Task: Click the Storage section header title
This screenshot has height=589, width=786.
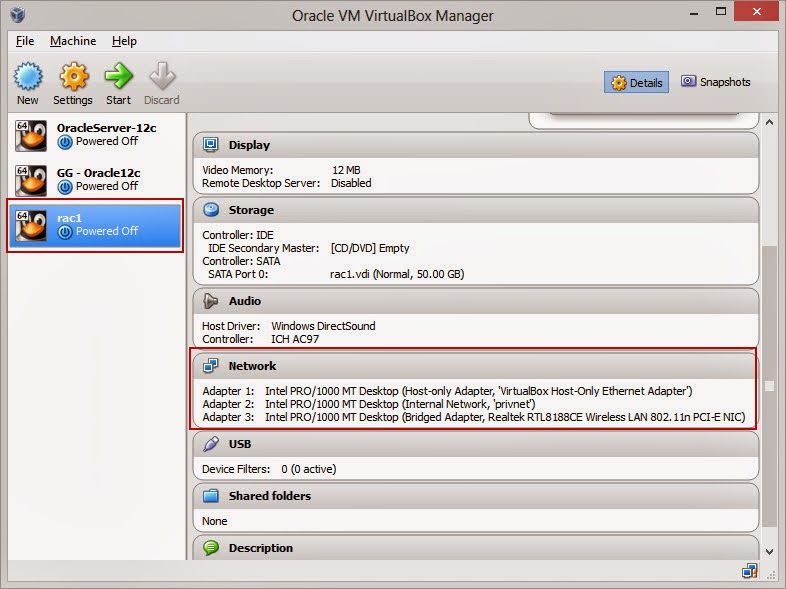Action: point(251,210)
